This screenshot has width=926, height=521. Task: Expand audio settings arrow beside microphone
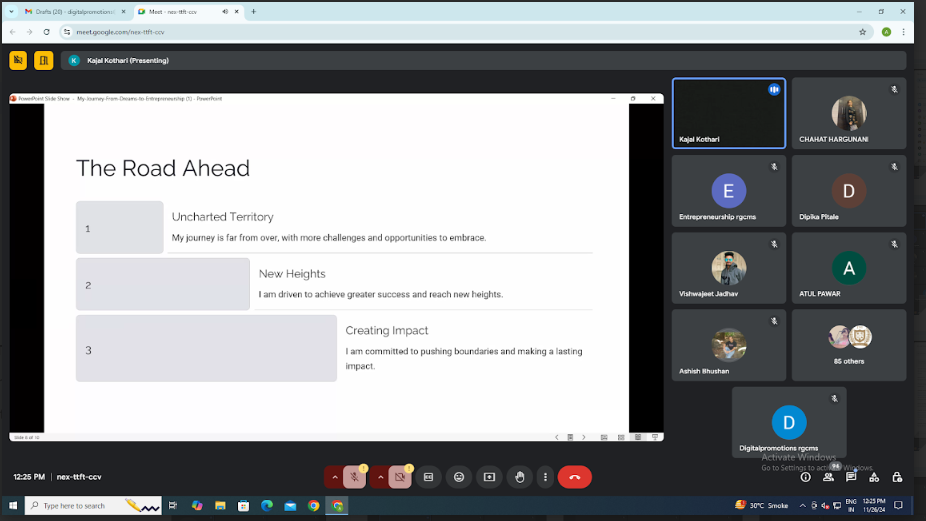333,478
